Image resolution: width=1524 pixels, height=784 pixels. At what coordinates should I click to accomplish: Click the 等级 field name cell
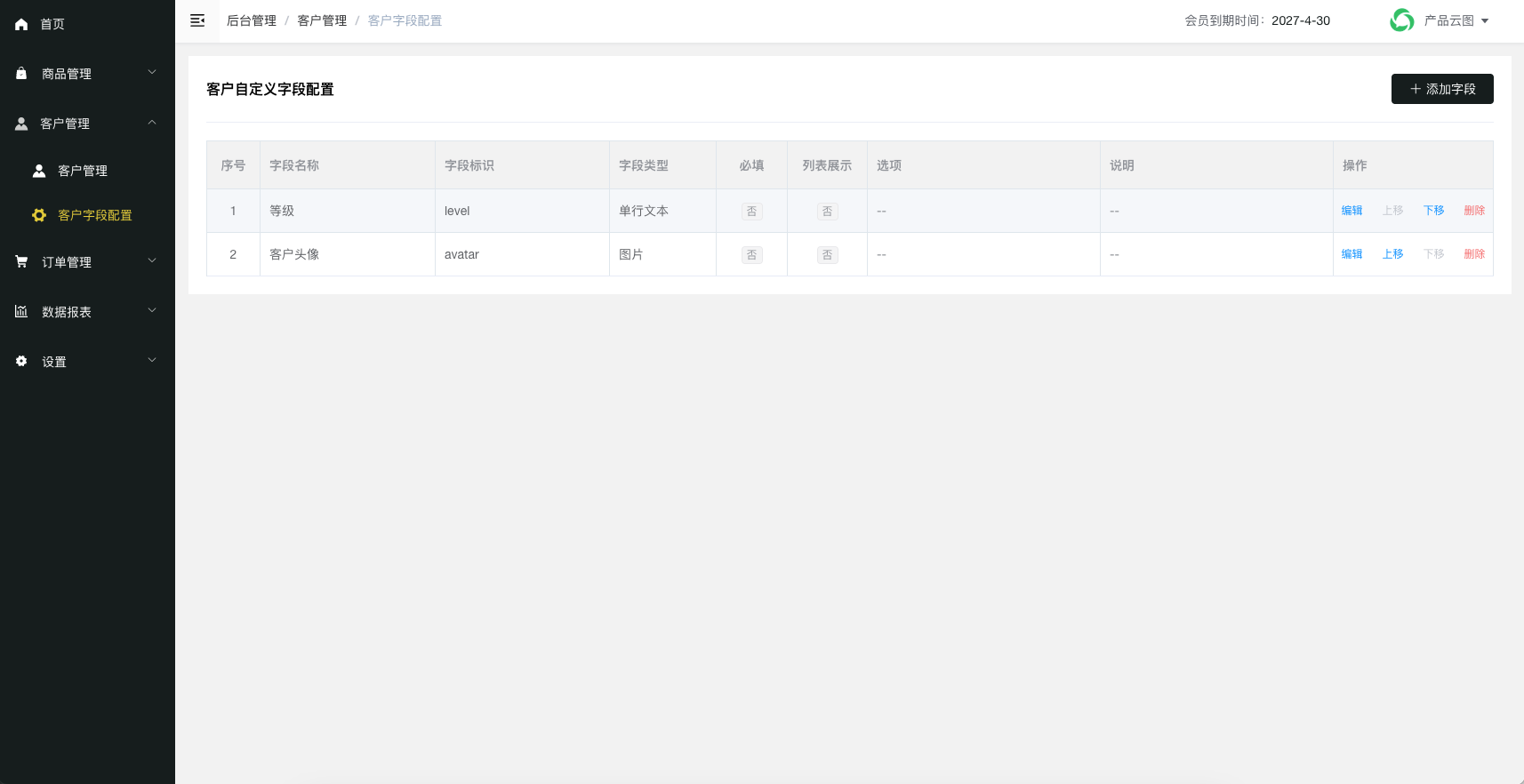point(348,211)
